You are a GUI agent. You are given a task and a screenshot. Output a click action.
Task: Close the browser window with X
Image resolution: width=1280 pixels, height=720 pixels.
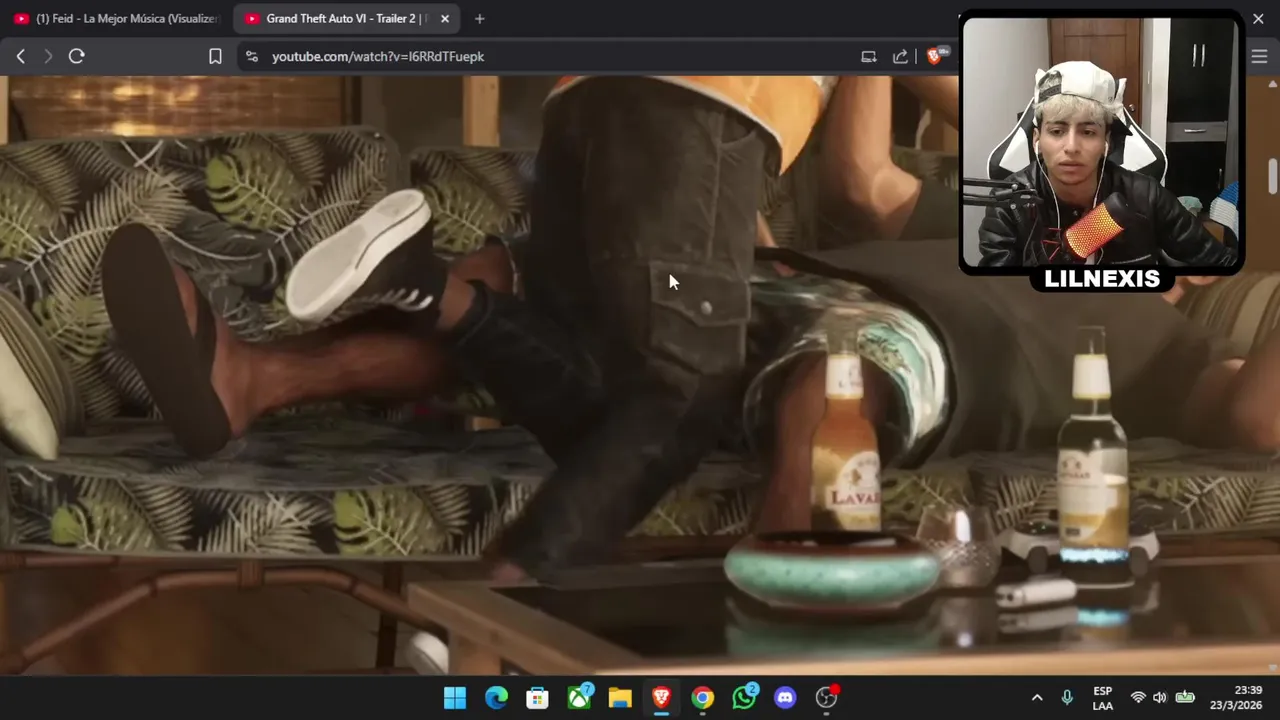click(x=1258, y=19)
